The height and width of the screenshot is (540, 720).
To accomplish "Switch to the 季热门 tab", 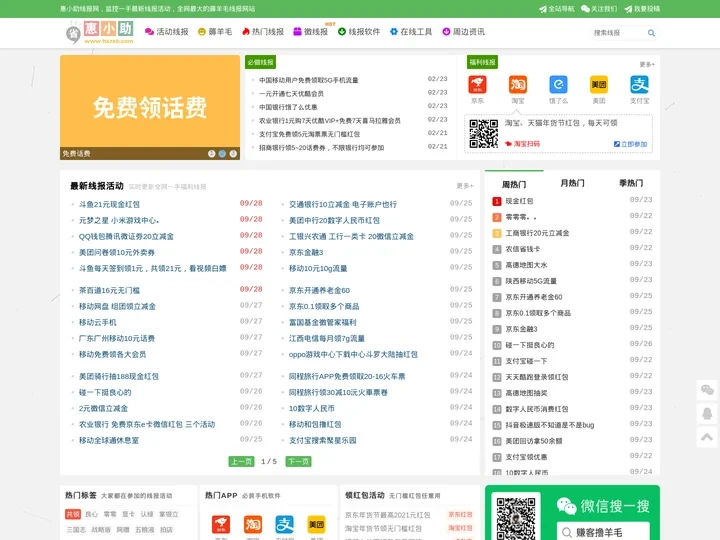I will tap(631, 183).
